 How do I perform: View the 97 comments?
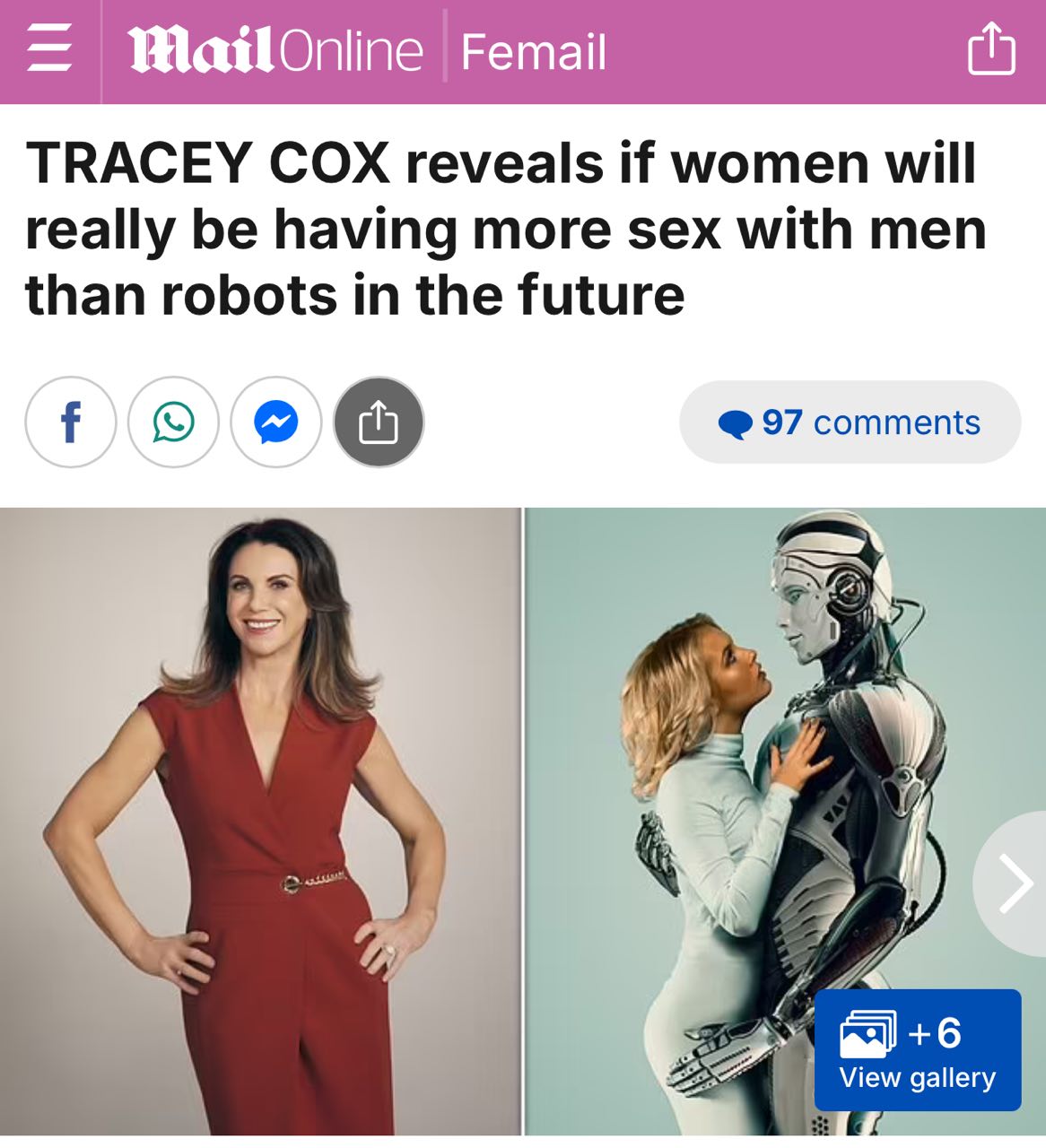click(850, 422)
